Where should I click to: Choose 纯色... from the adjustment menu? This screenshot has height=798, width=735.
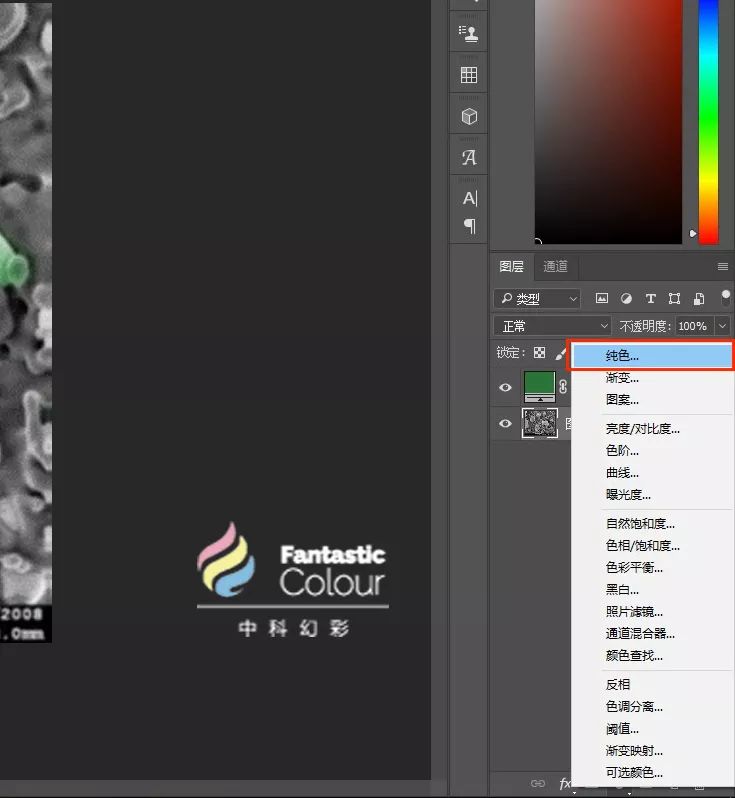point(622,355)
